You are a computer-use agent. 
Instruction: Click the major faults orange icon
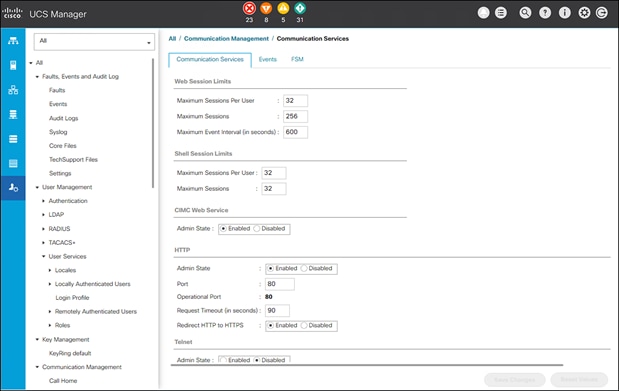[x=266, y=8]
